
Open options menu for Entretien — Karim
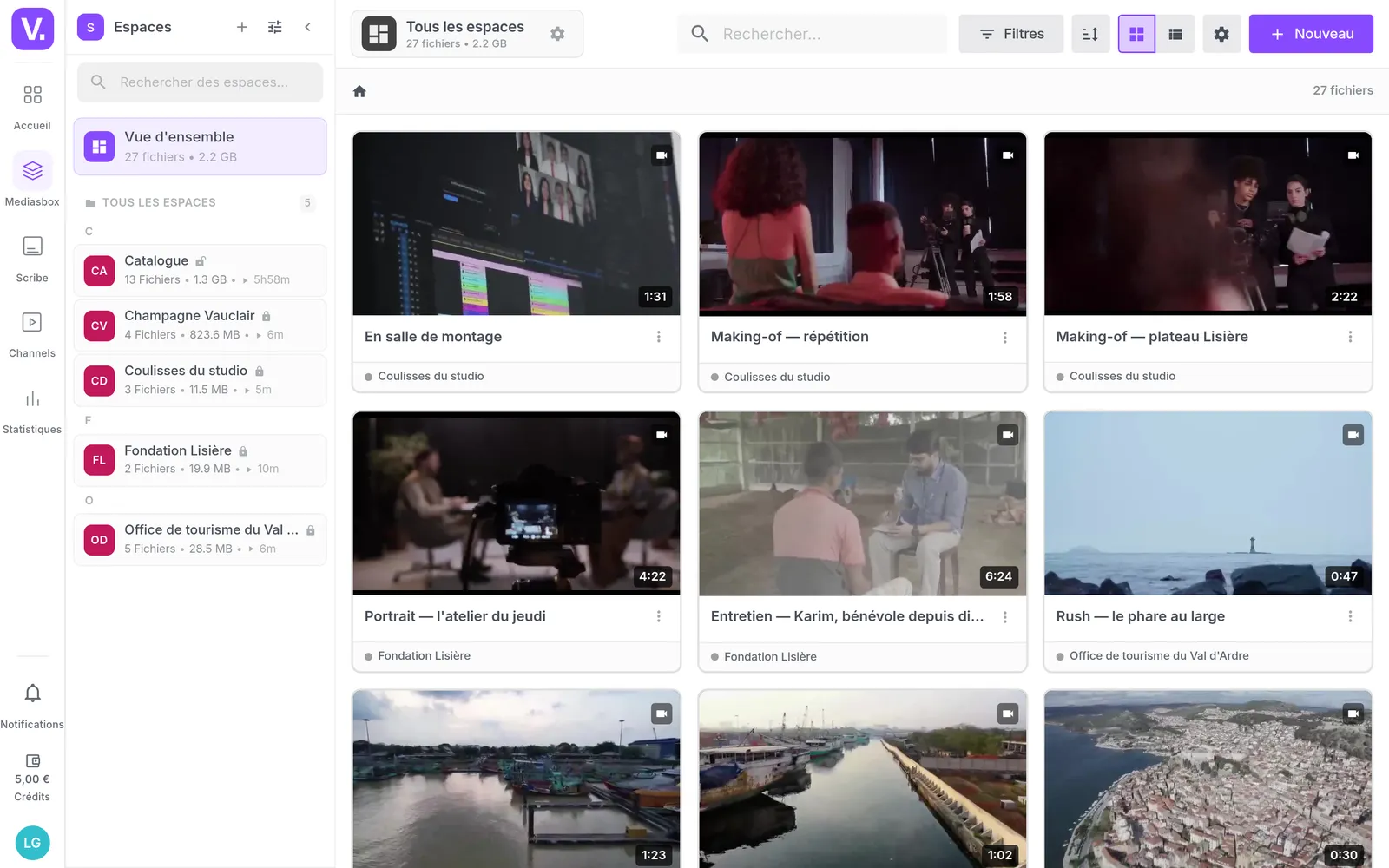[x=1005, y=616]
